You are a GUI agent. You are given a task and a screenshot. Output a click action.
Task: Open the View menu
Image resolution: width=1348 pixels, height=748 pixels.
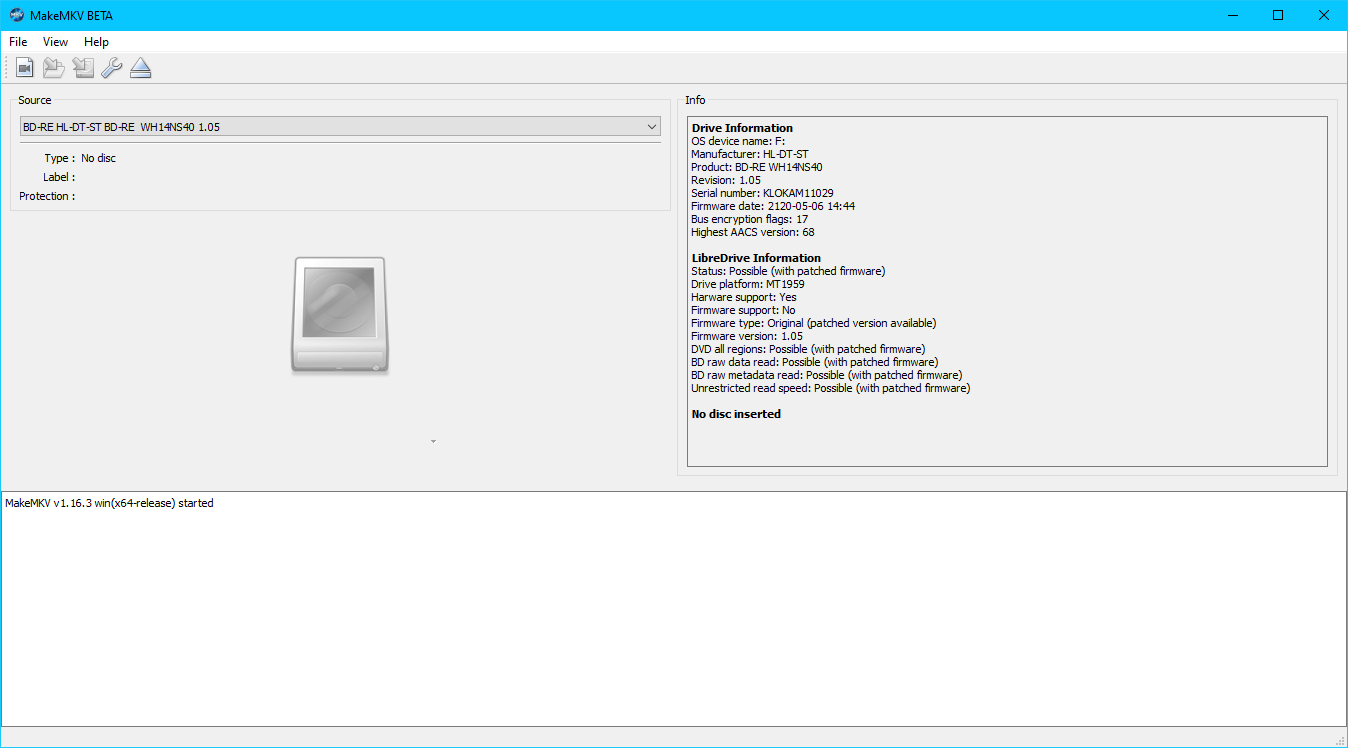[x=55, y=42]
